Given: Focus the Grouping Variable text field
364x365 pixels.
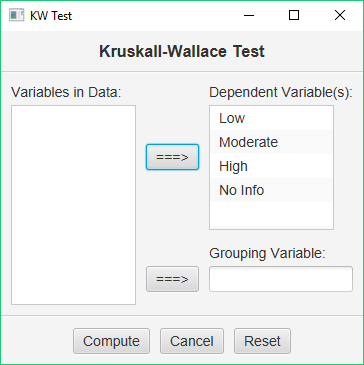Looking at the screenshot, I should point(281,279).
